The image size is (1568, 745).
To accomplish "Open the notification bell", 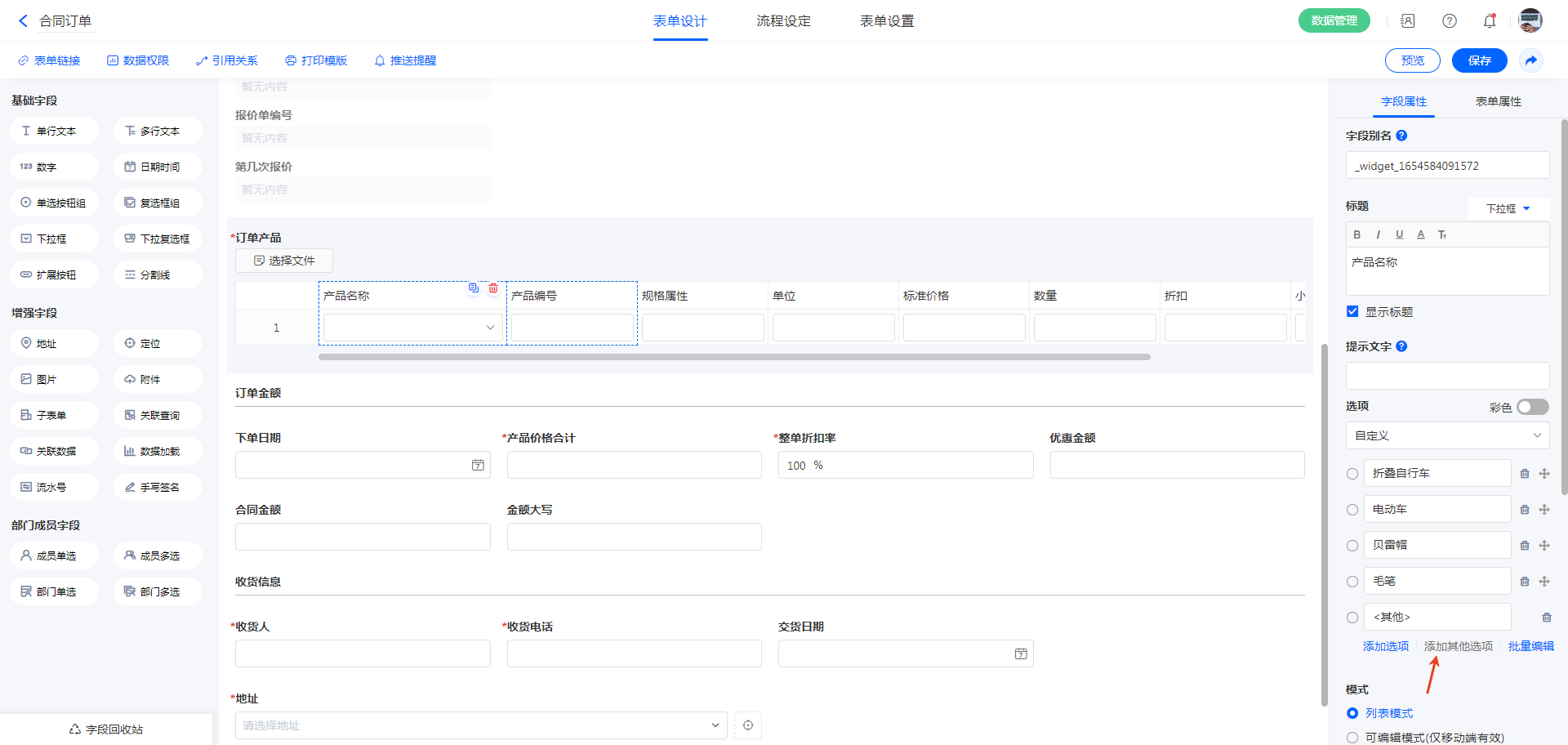I will [x=1490, y=21].
